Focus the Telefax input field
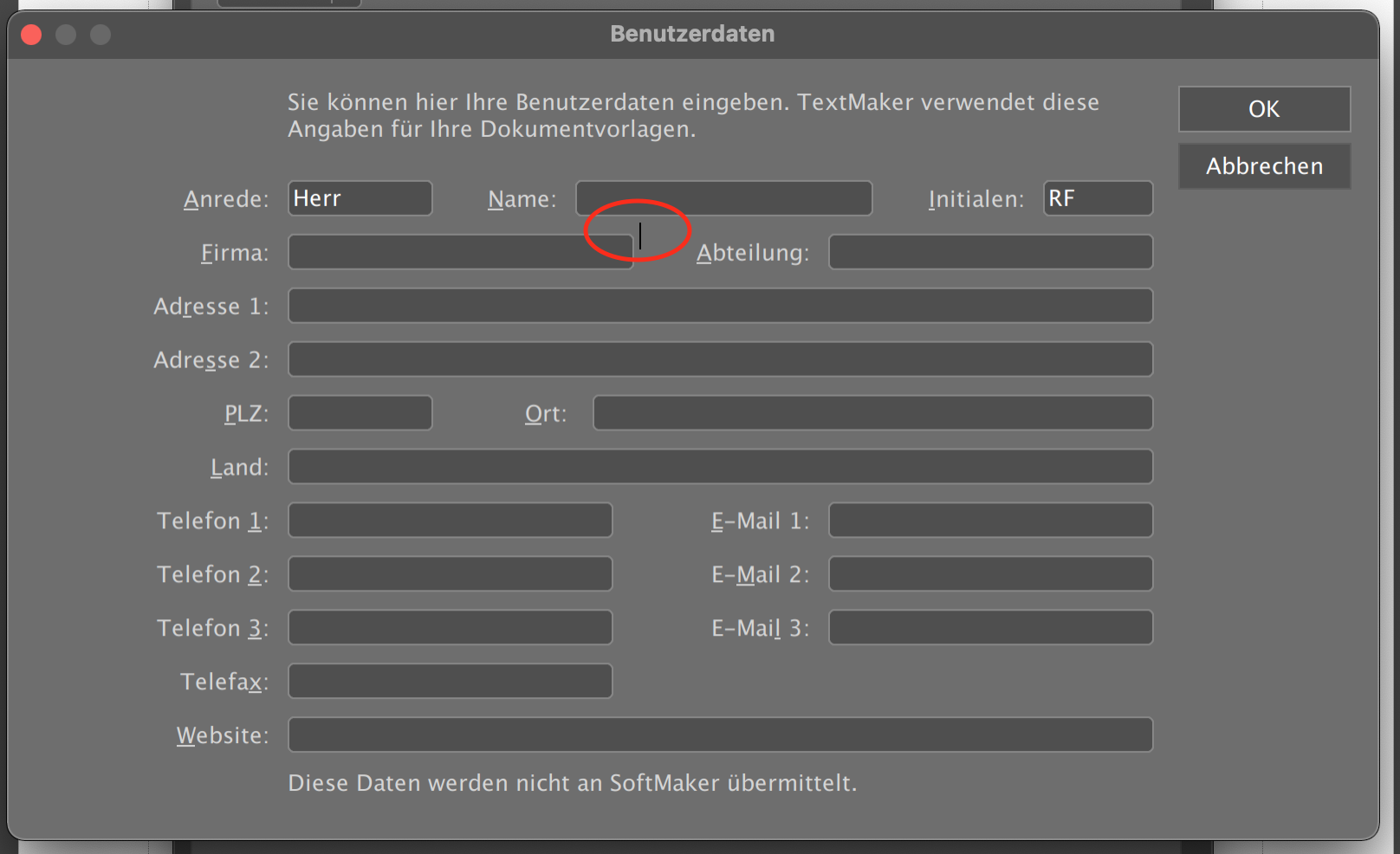The width and height of the screenshot is (1400, 854). pyautogui.click(x=450, y=682)
